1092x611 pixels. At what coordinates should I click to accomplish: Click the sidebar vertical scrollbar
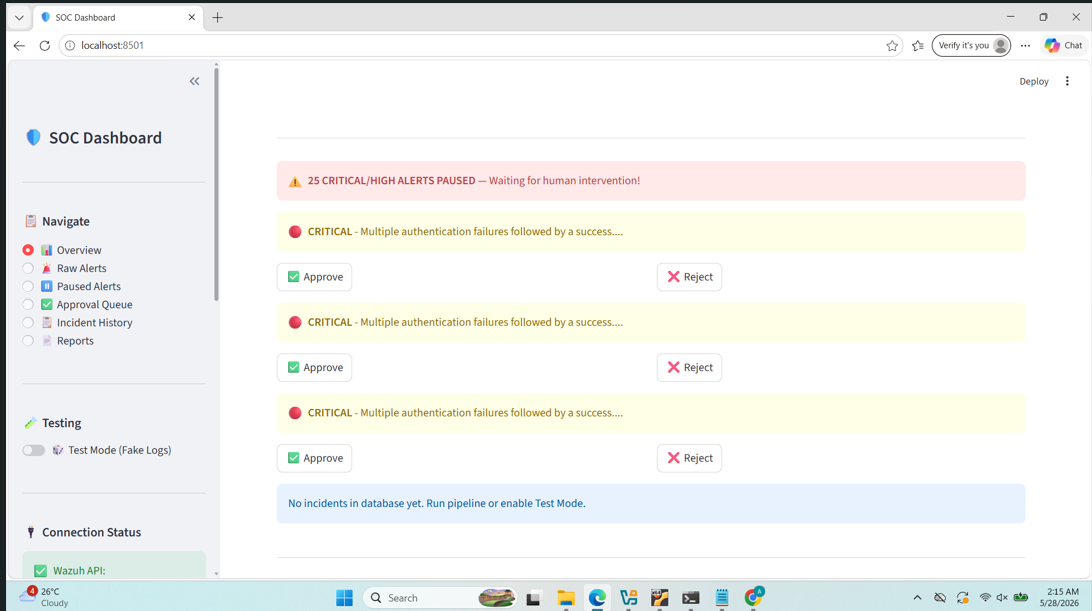[217, 185]
